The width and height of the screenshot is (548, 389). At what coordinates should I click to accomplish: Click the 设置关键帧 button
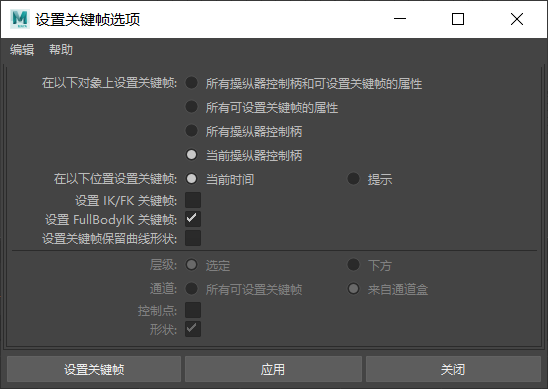point(94,369)
